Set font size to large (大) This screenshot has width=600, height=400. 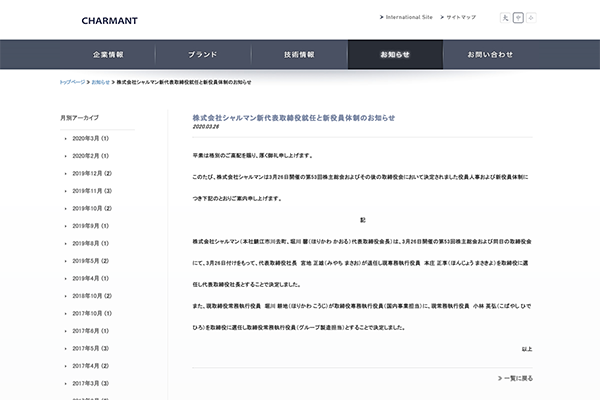505,18
